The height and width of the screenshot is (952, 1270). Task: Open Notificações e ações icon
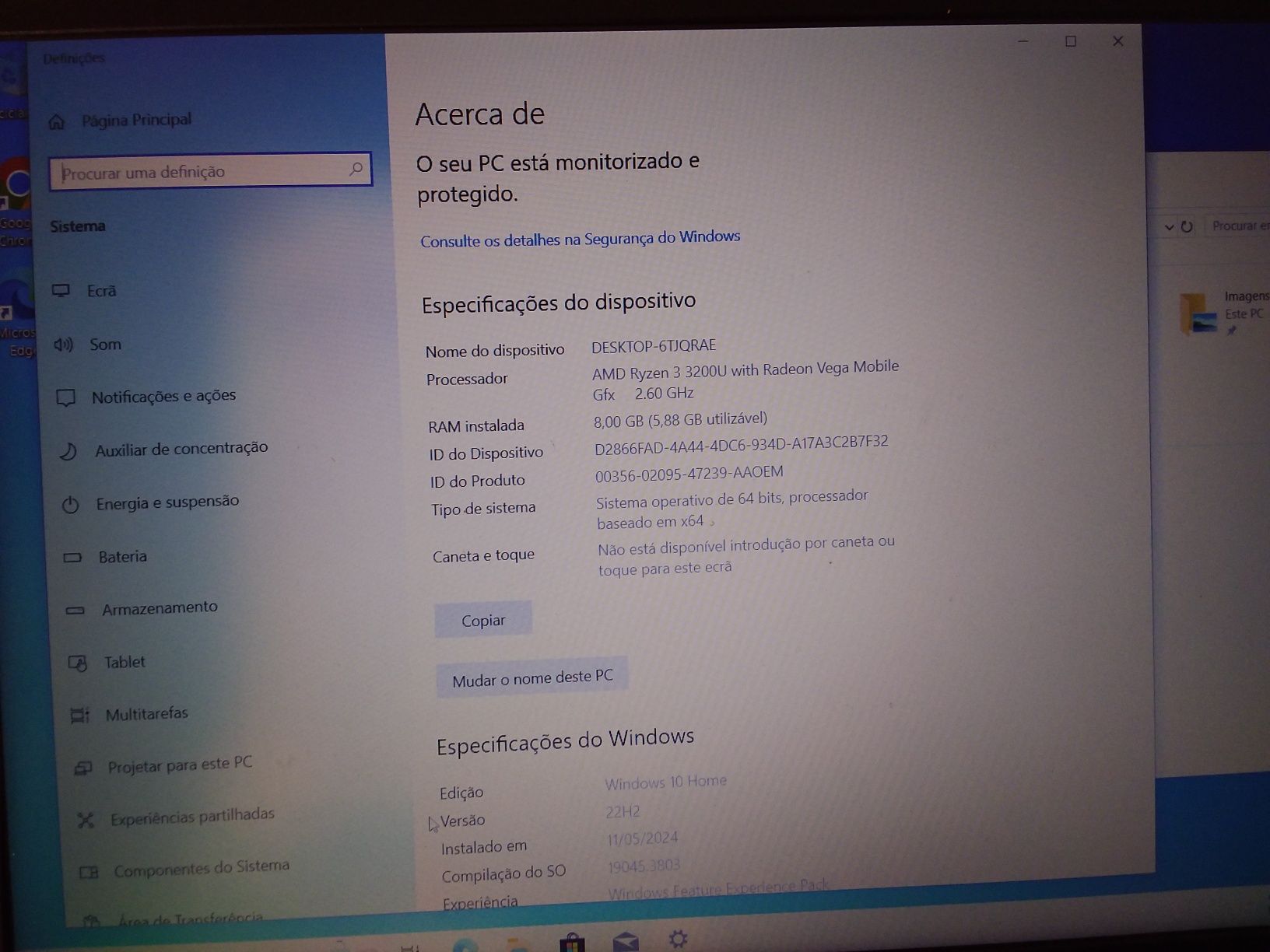click(x=66, y=398)
